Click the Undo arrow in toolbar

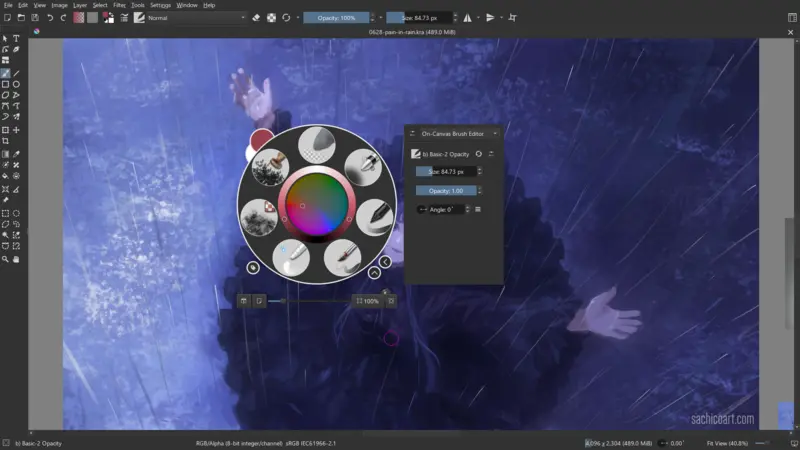coord(50,18)
